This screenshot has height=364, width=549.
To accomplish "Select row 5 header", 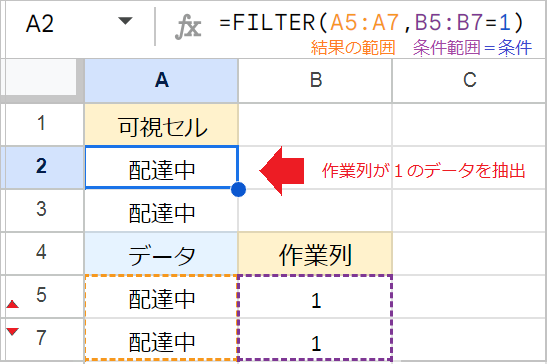I will (x=42, y=296).
